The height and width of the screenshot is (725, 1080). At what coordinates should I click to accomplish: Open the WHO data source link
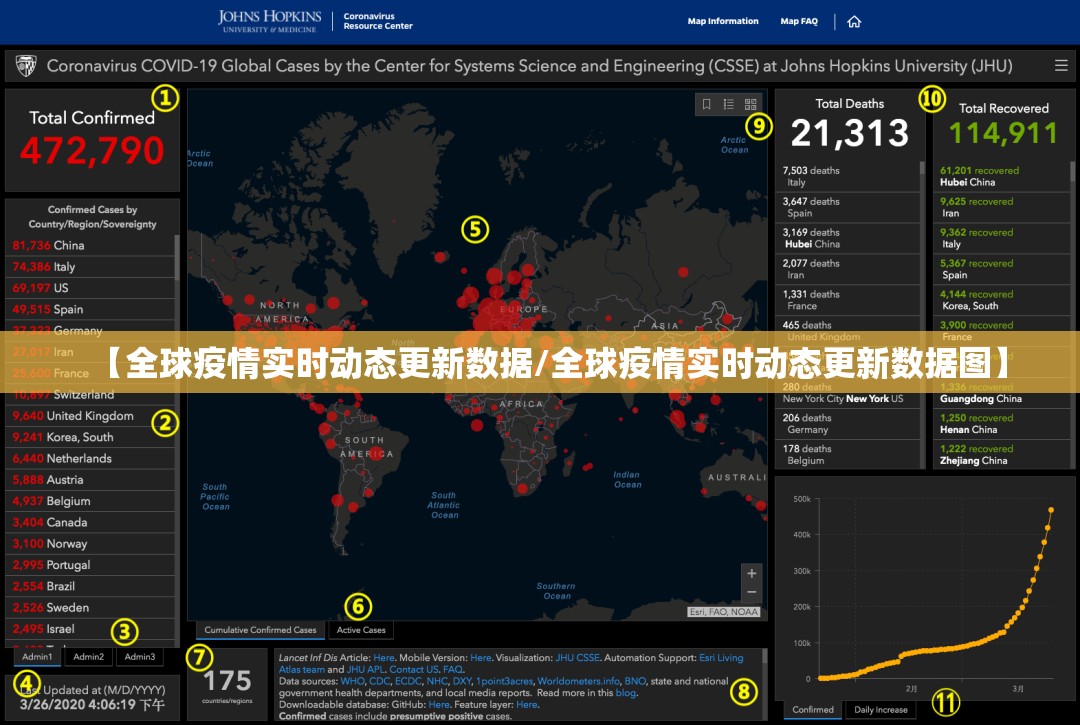click(x=352, y=681)
